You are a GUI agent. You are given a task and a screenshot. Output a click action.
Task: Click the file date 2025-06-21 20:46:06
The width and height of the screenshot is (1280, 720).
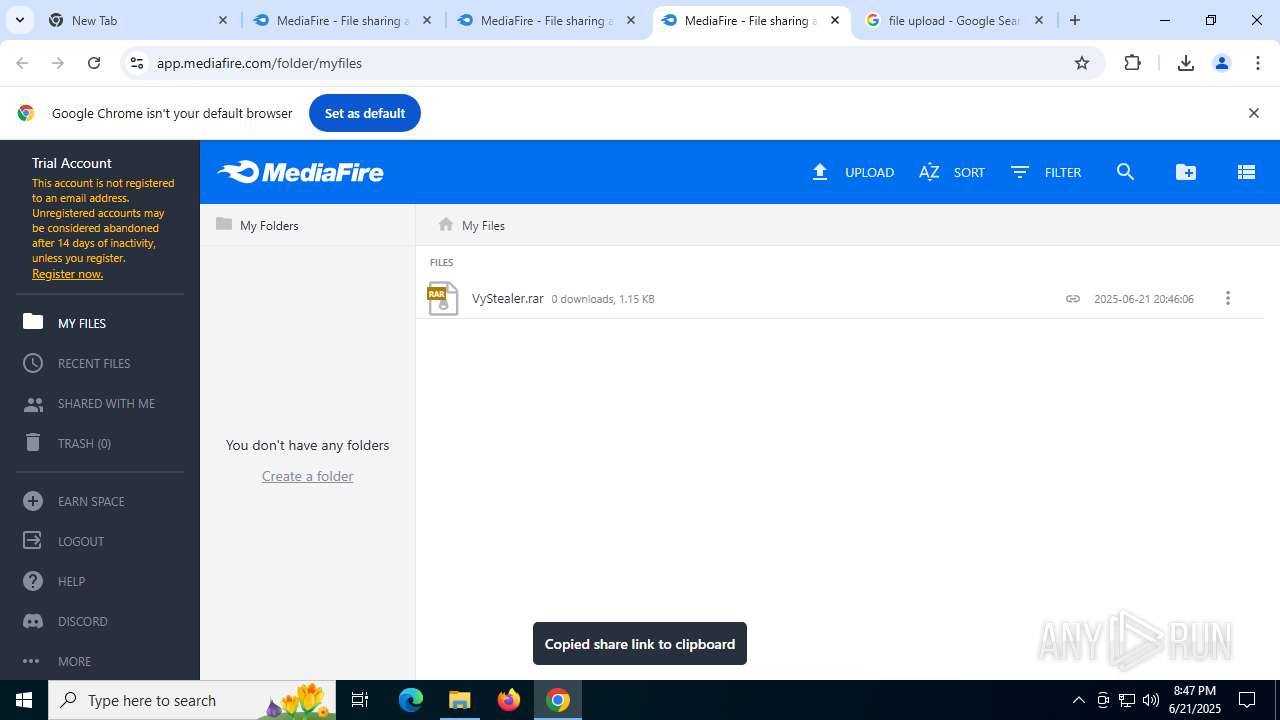tap(1144, 299)
